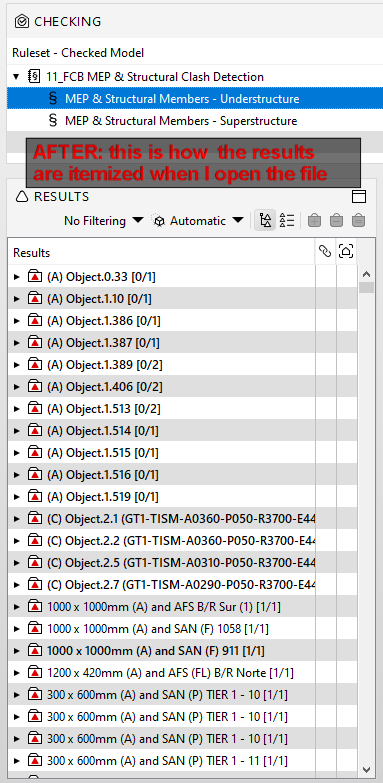Click the link chain column header icon
Screen dimensions: 383x783
tap(325, 252)
